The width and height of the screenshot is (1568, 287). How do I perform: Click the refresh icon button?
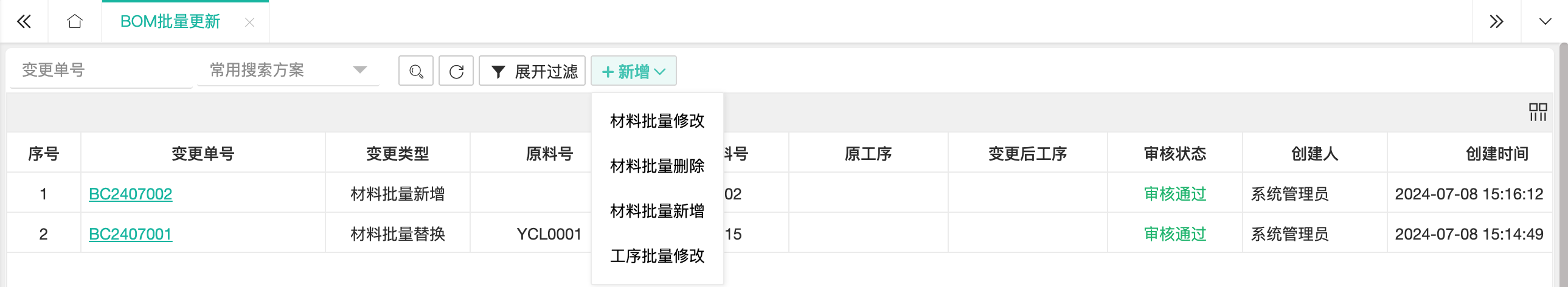point(456,71)
